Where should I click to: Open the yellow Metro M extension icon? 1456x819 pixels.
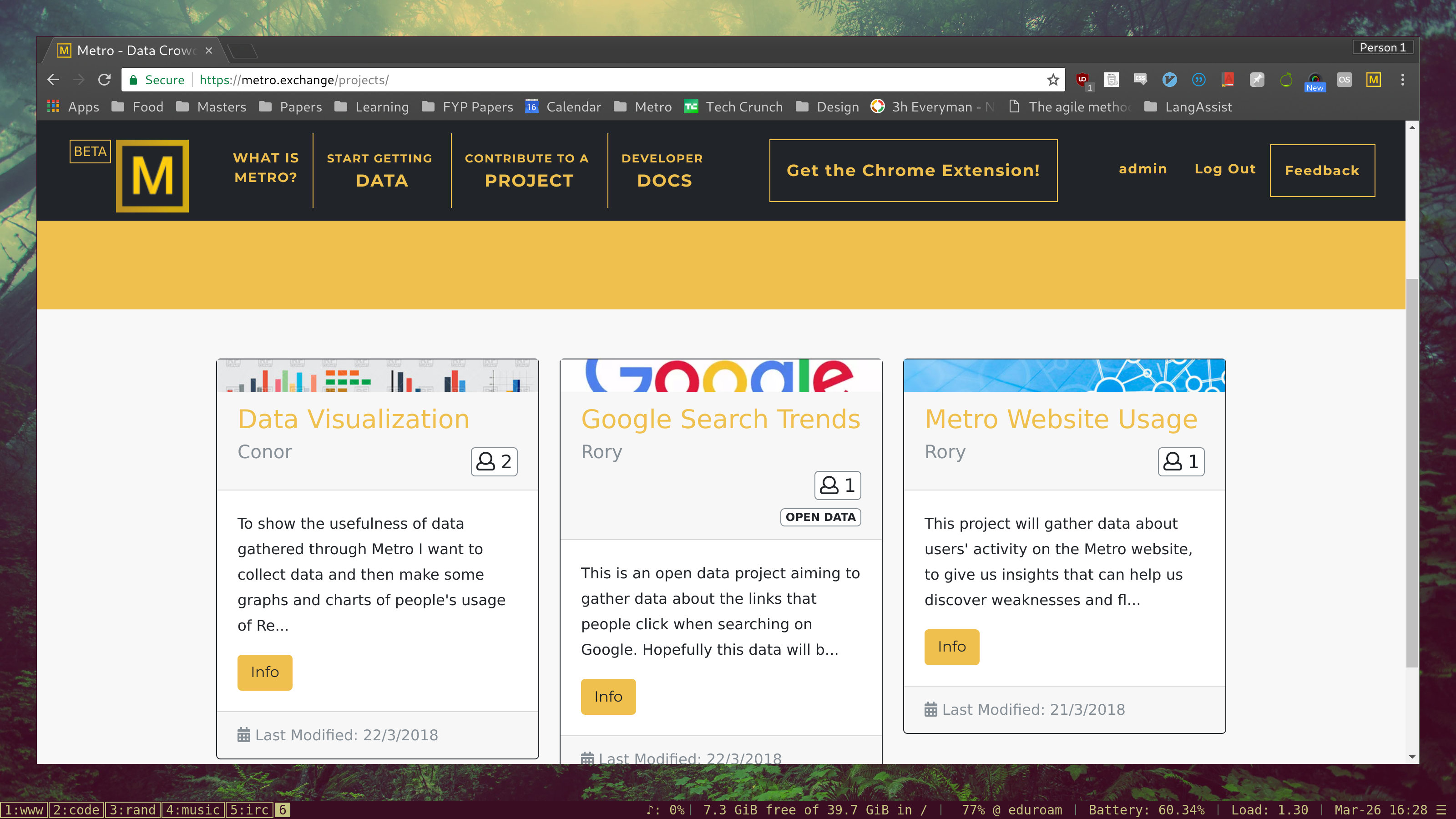1374,80
